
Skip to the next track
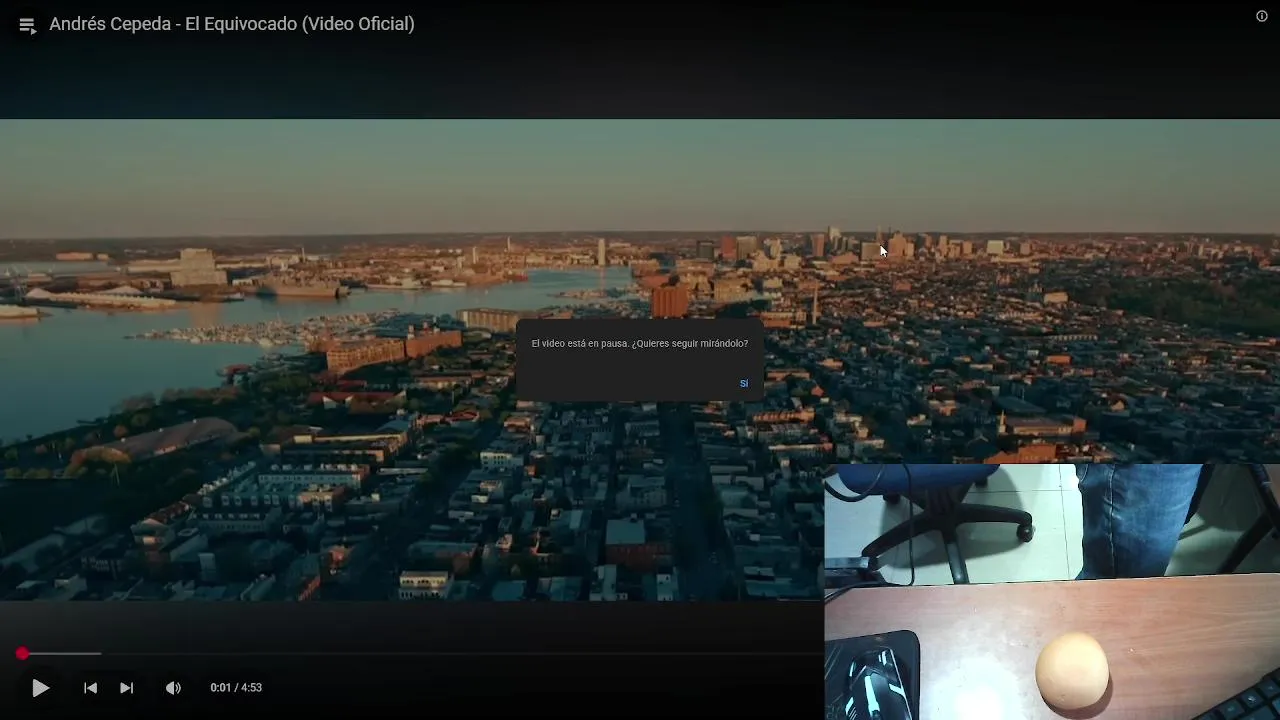coord(126,688)
